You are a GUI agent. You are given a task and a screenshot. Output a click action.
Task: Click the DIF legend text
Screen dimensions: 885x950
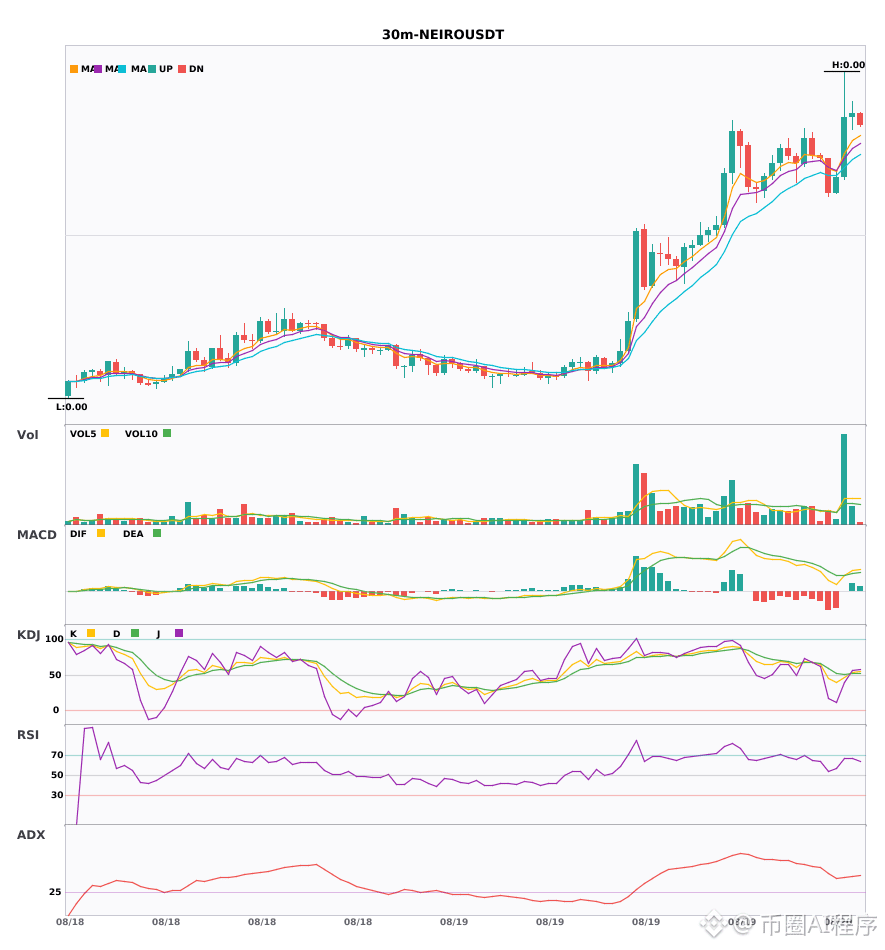(x=78, y=534)
